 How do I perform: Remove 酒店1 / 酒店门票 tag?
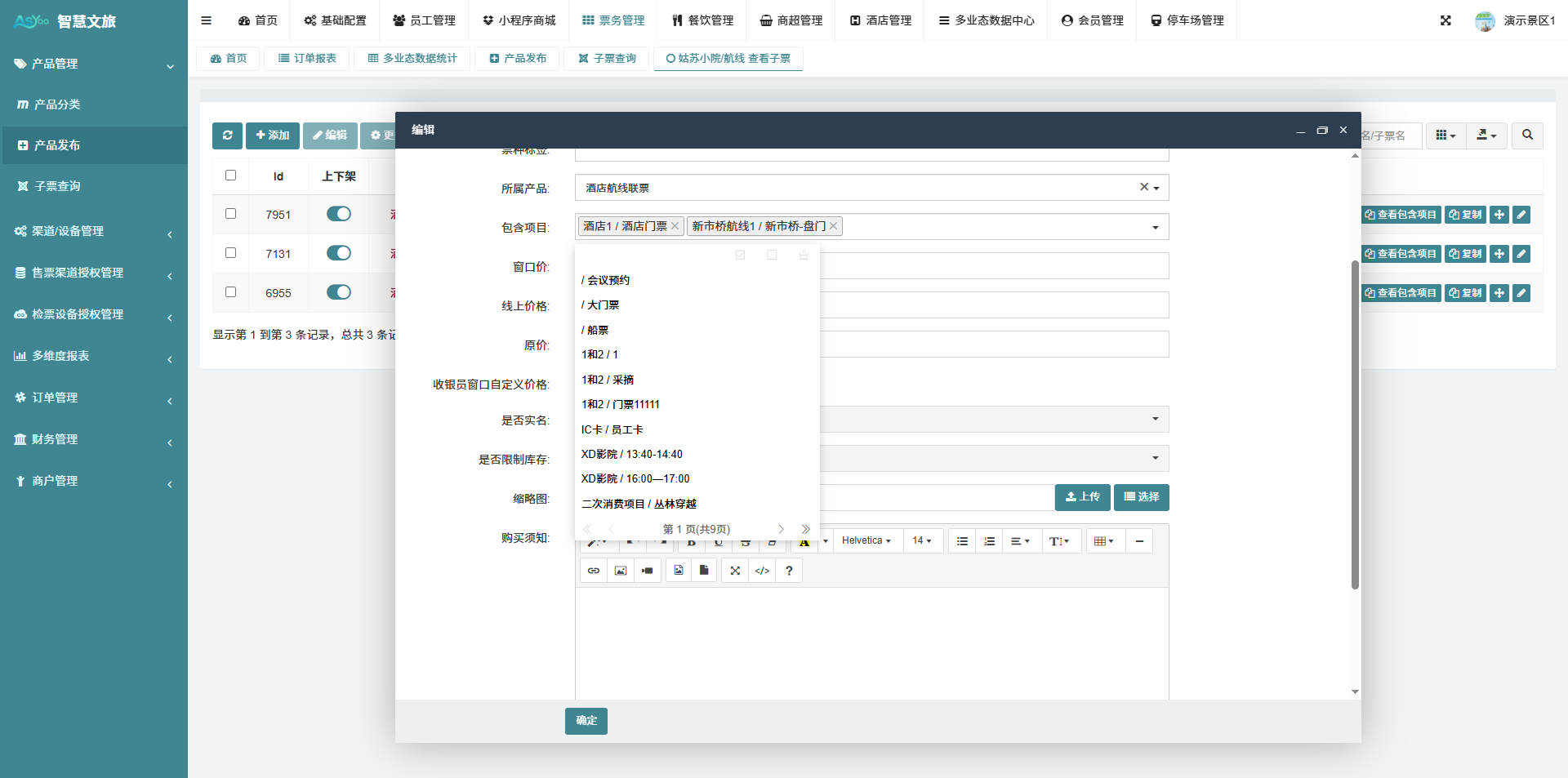pos(675,226)
